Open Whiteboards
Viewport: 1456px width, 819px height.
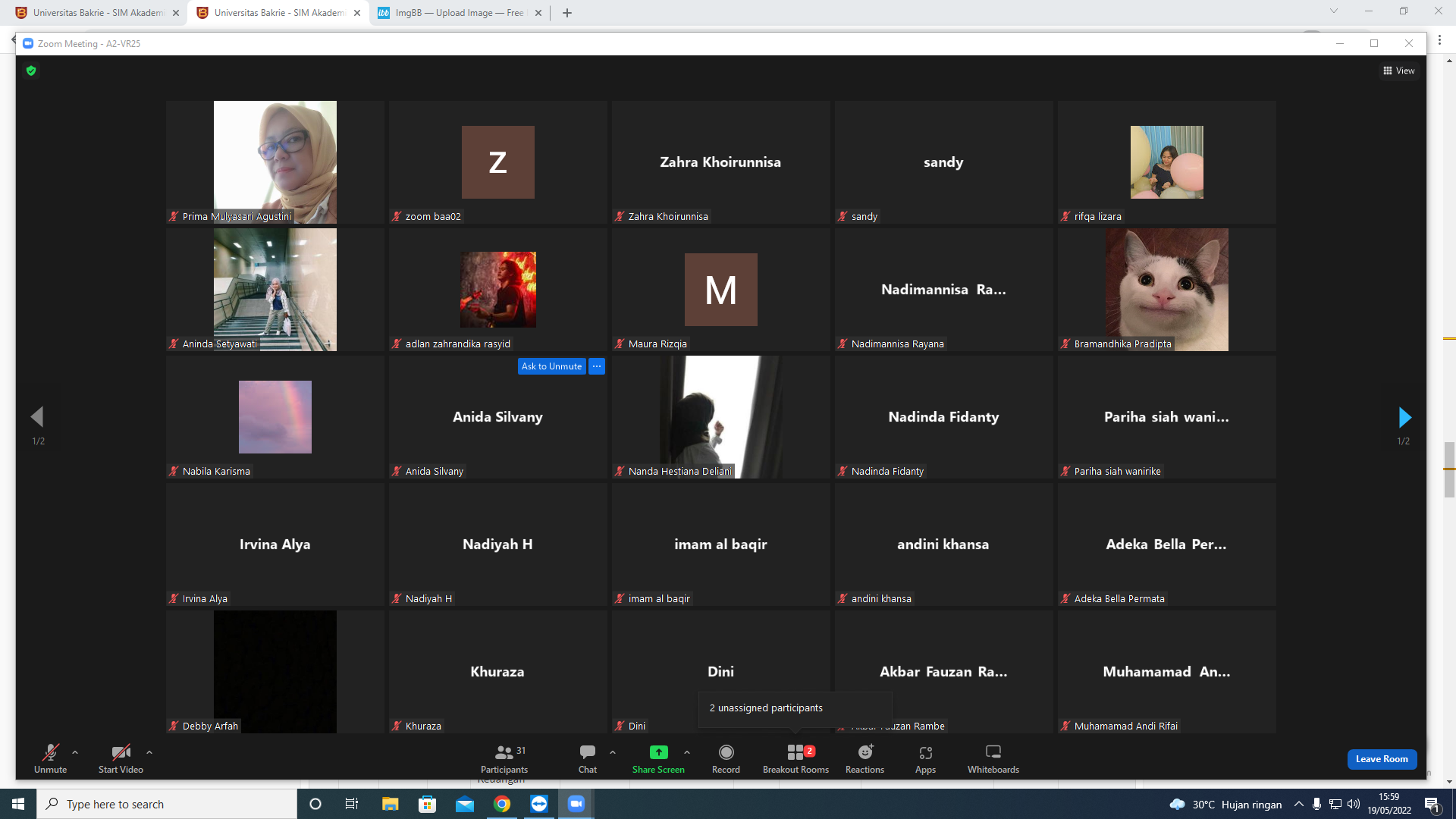[x=993, y=758]
